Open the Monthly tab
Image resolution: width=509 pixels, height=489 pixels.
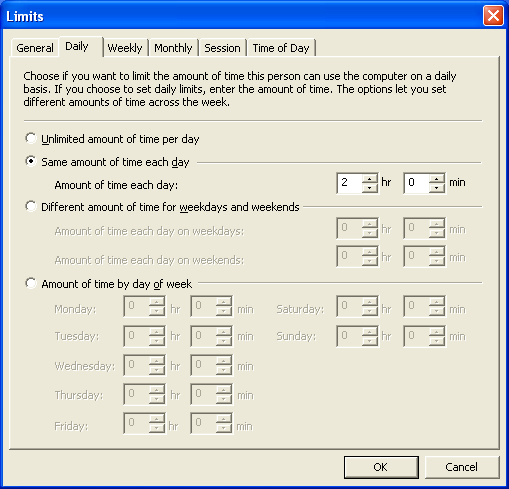173,48
